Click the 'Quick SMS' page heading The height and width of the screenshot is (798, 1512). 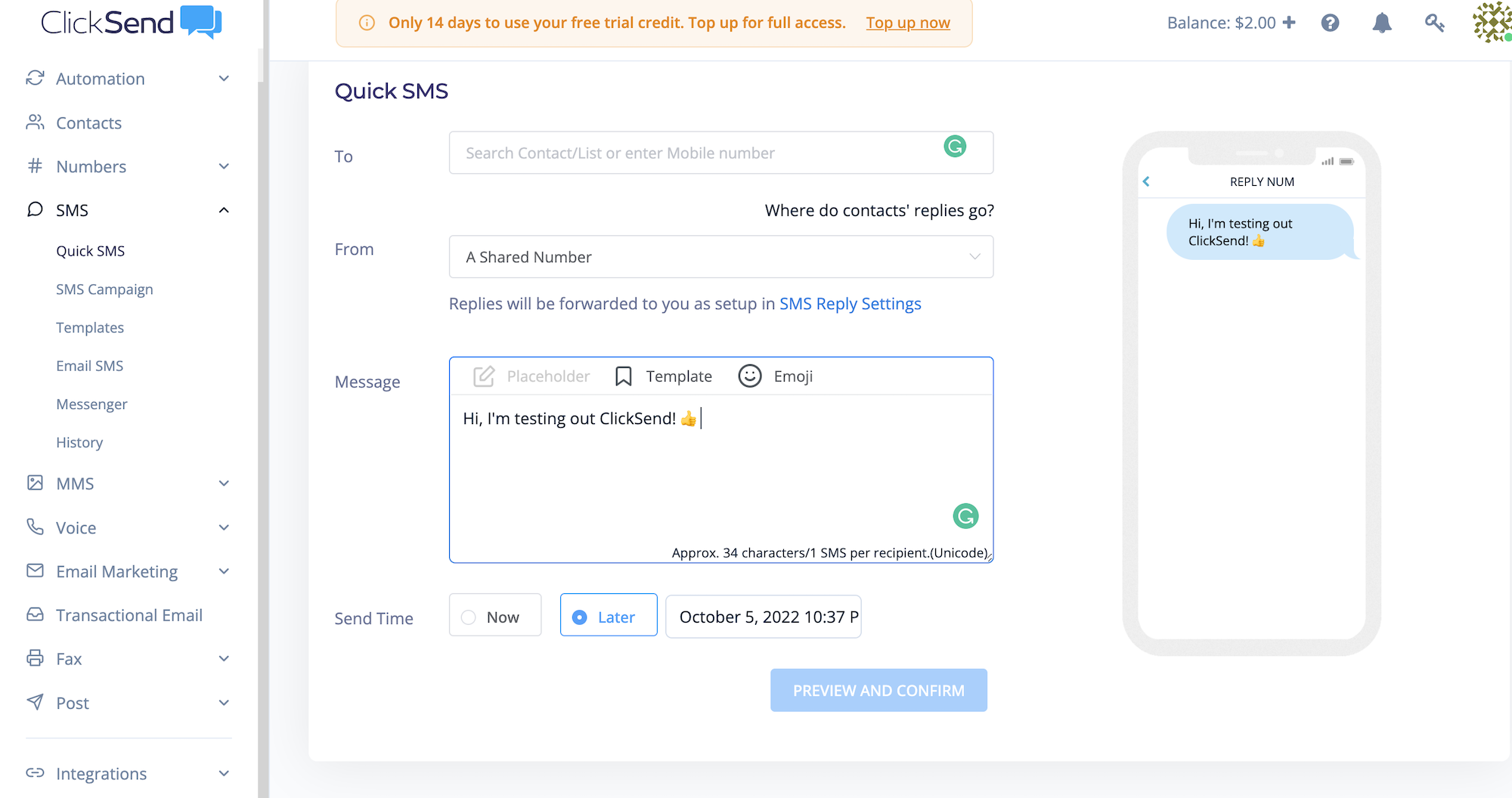(392, 91)
